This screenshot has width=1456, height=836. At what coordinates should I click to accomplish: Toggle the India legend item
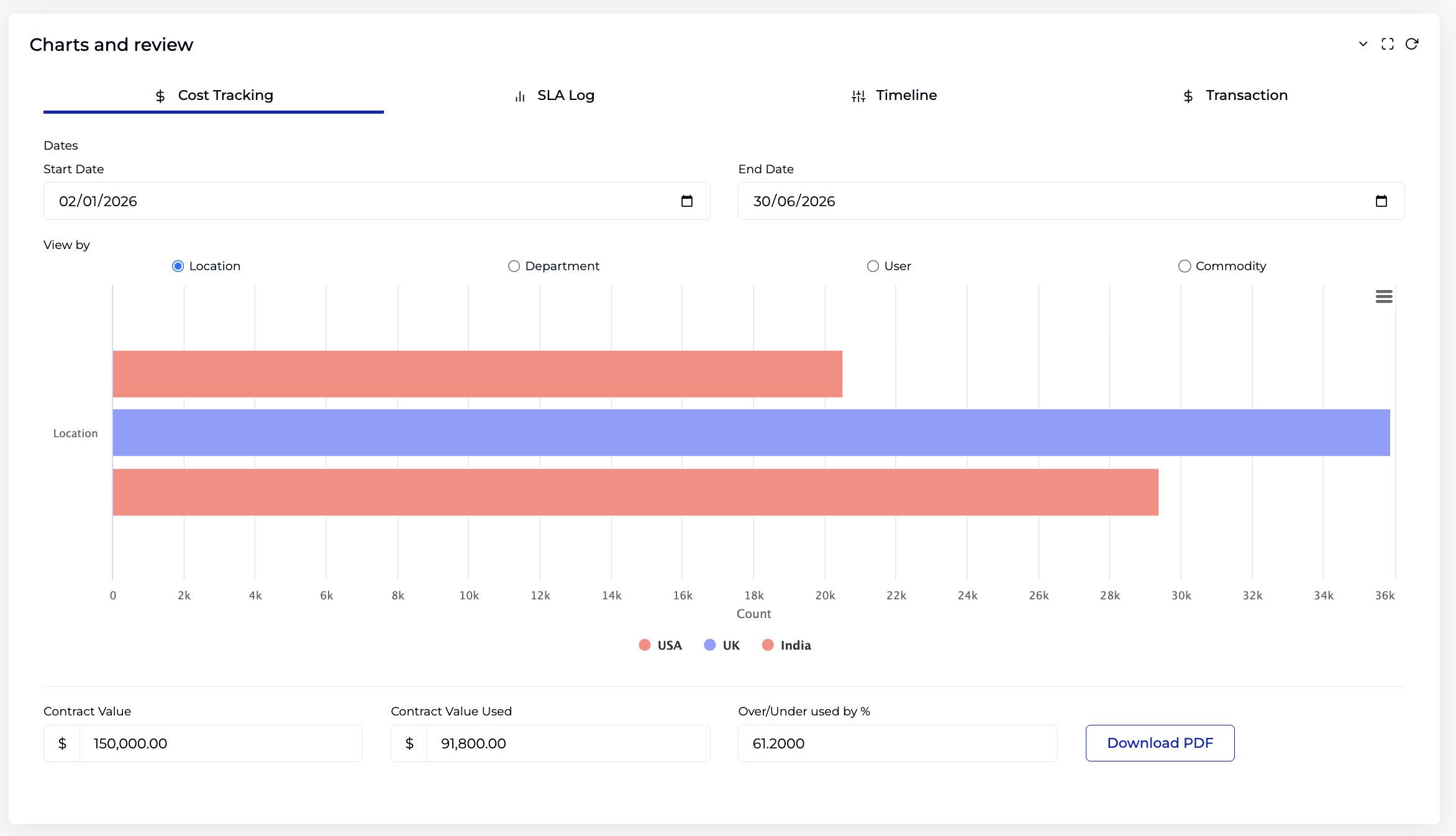786,645
